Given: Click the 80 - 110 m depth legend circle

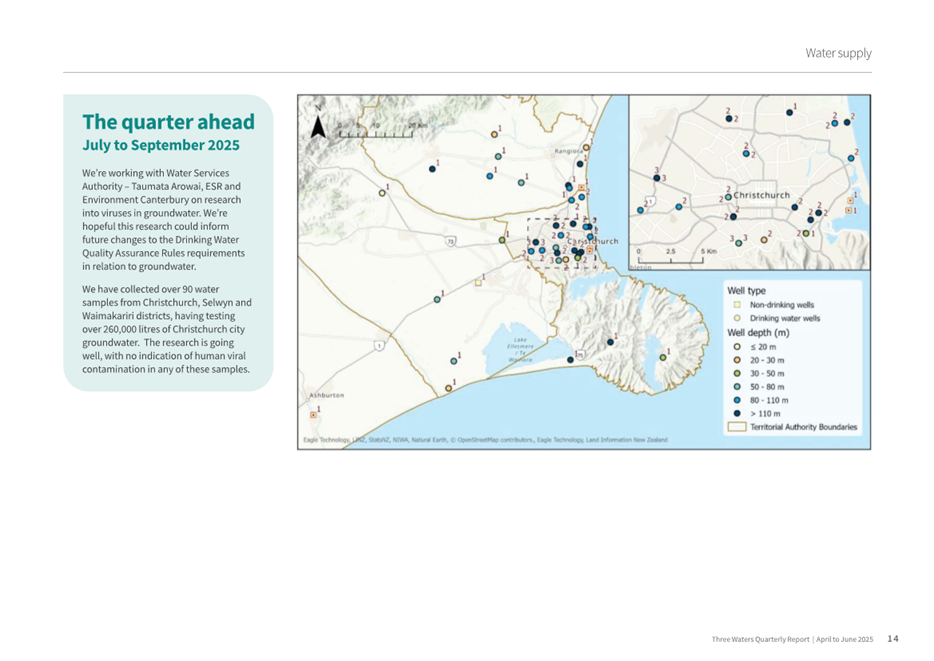Looking at the screenshot, I should pyautogui.click(x=737, y=400).
